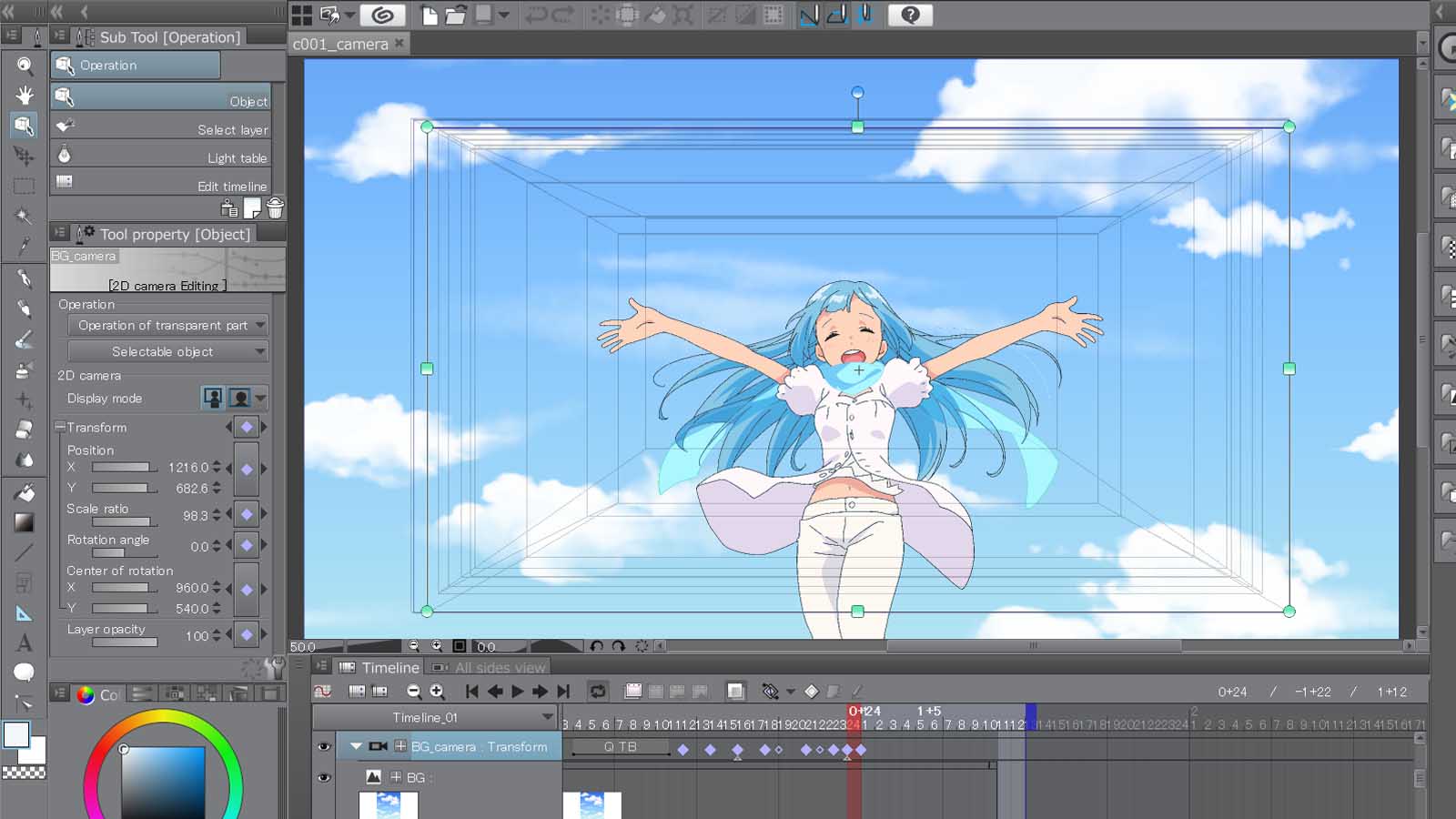The width and height of the screenshot is (1456, 819).
Task: Select the Ruler tool
Action: pyautogui.click(x=25, y=613)
